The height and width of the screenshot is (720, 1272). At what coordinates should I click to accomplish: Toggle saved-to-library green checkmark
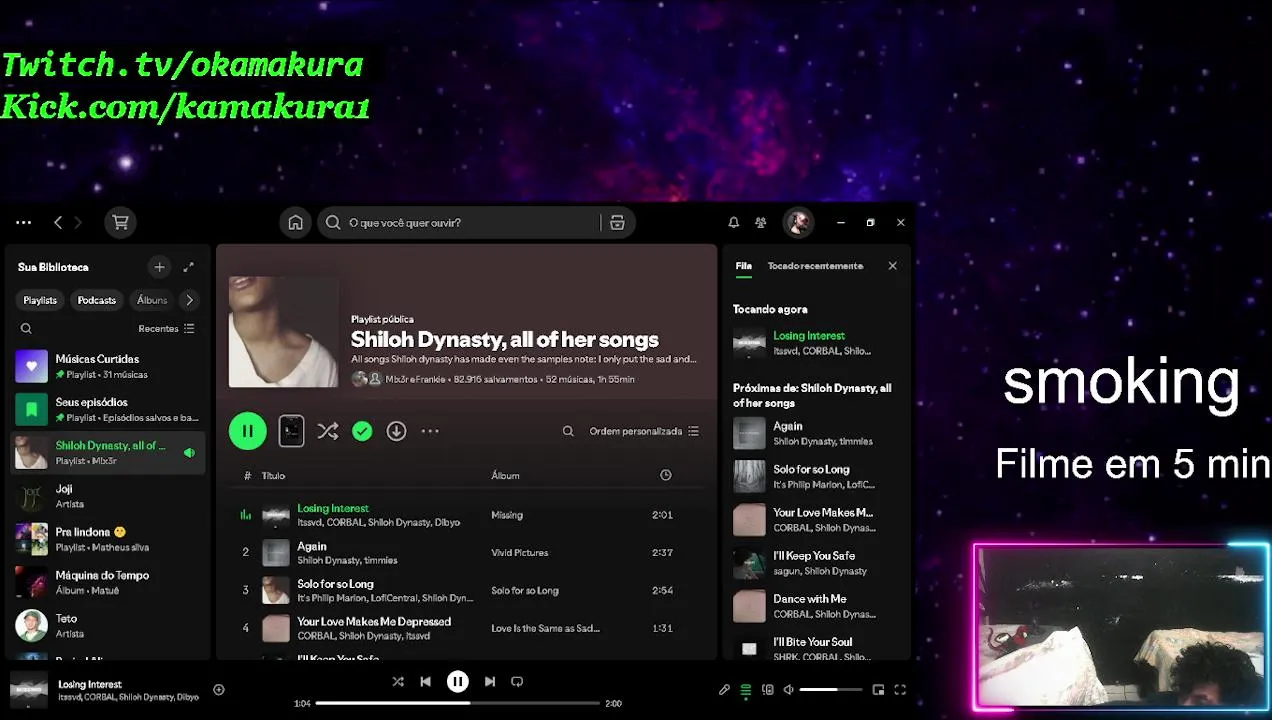pyautogui.click(x=362, y=431)
